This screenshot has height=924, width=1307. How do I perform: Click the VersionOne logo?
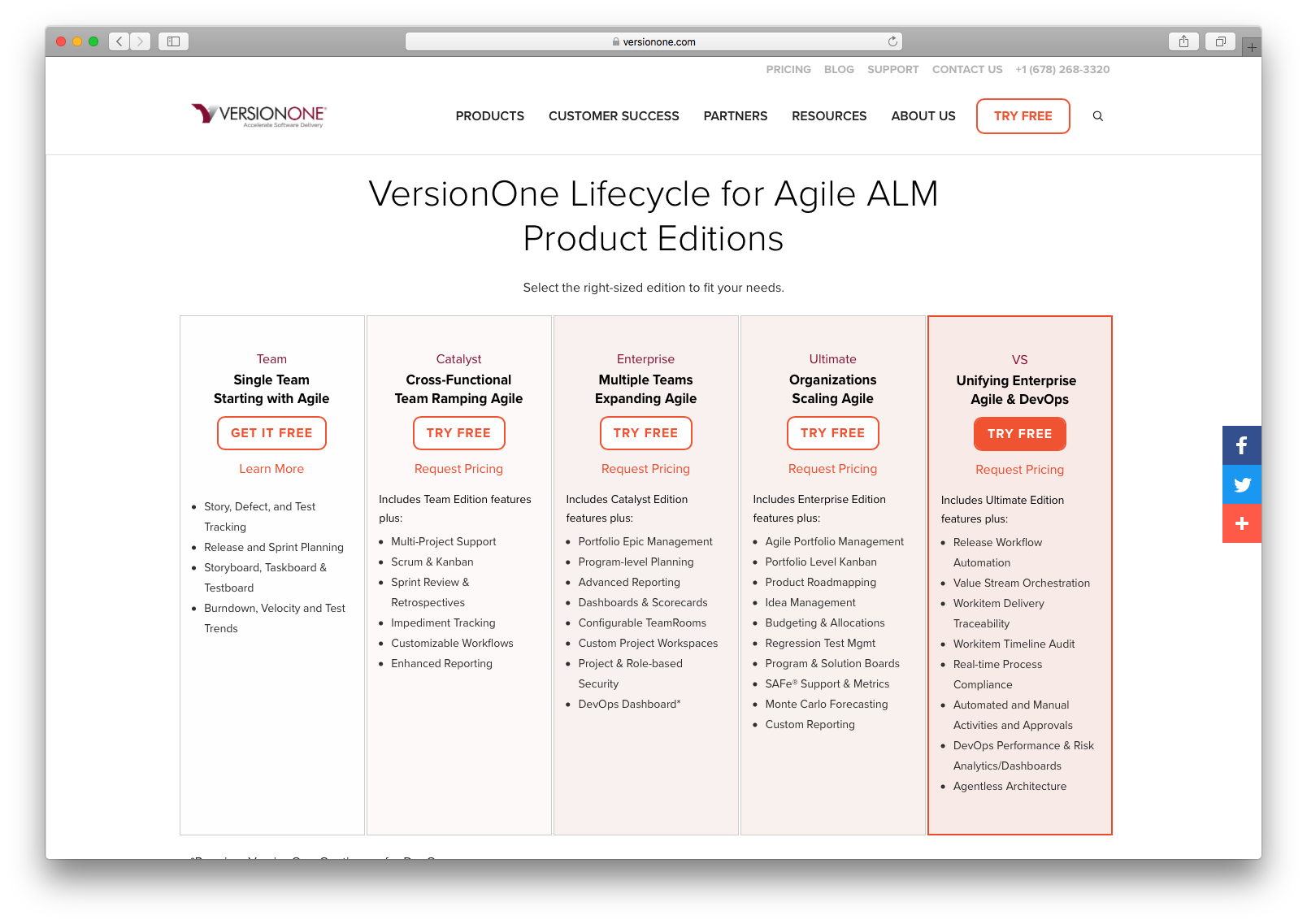click(258, 115)
